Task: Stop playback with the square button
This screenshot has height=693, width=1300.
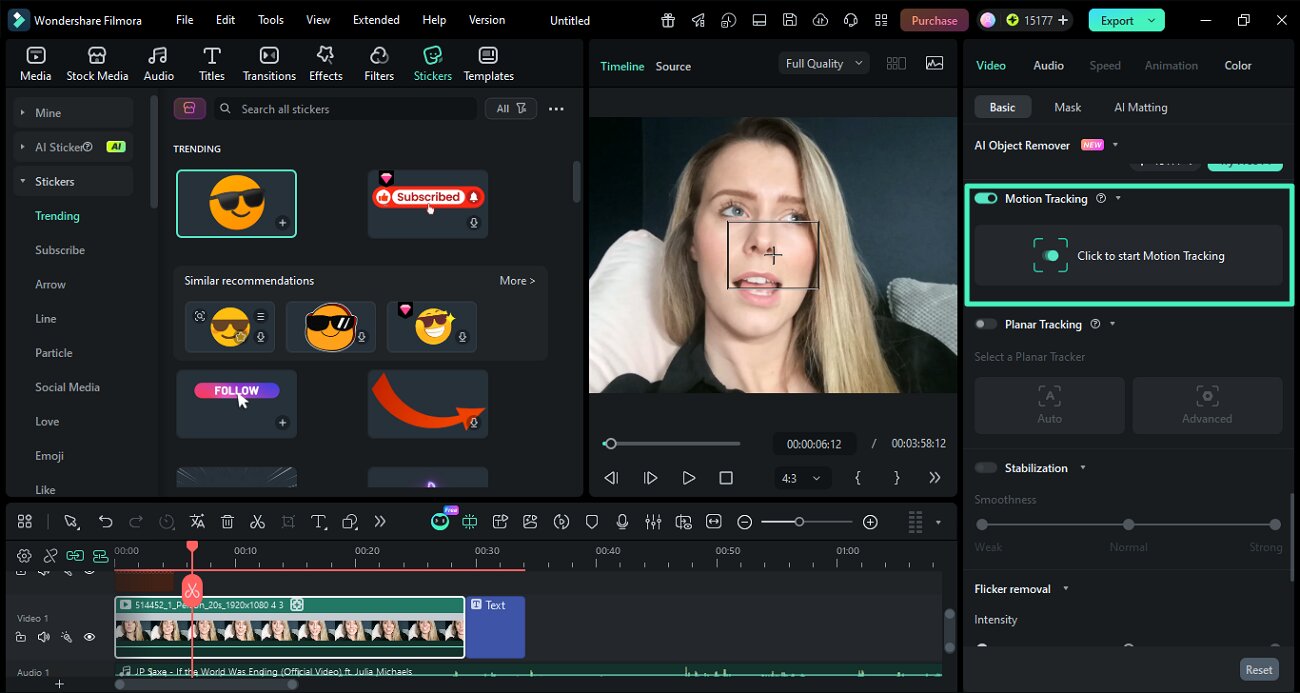Action: [726, 478]
